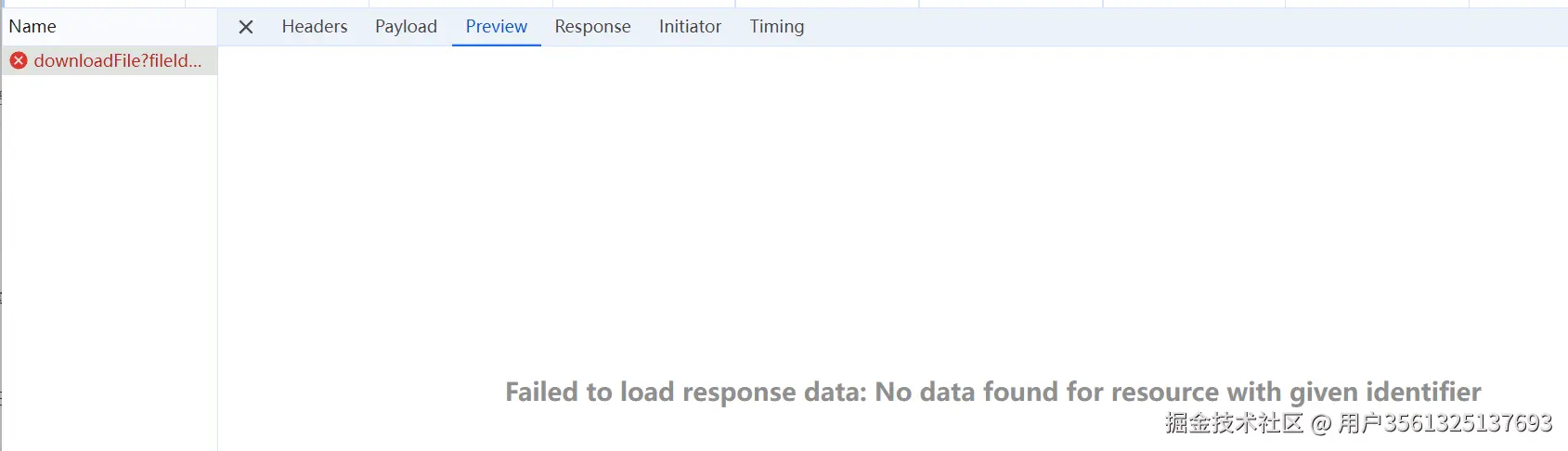Select the downloadFile request row

(x=117, y=61)
